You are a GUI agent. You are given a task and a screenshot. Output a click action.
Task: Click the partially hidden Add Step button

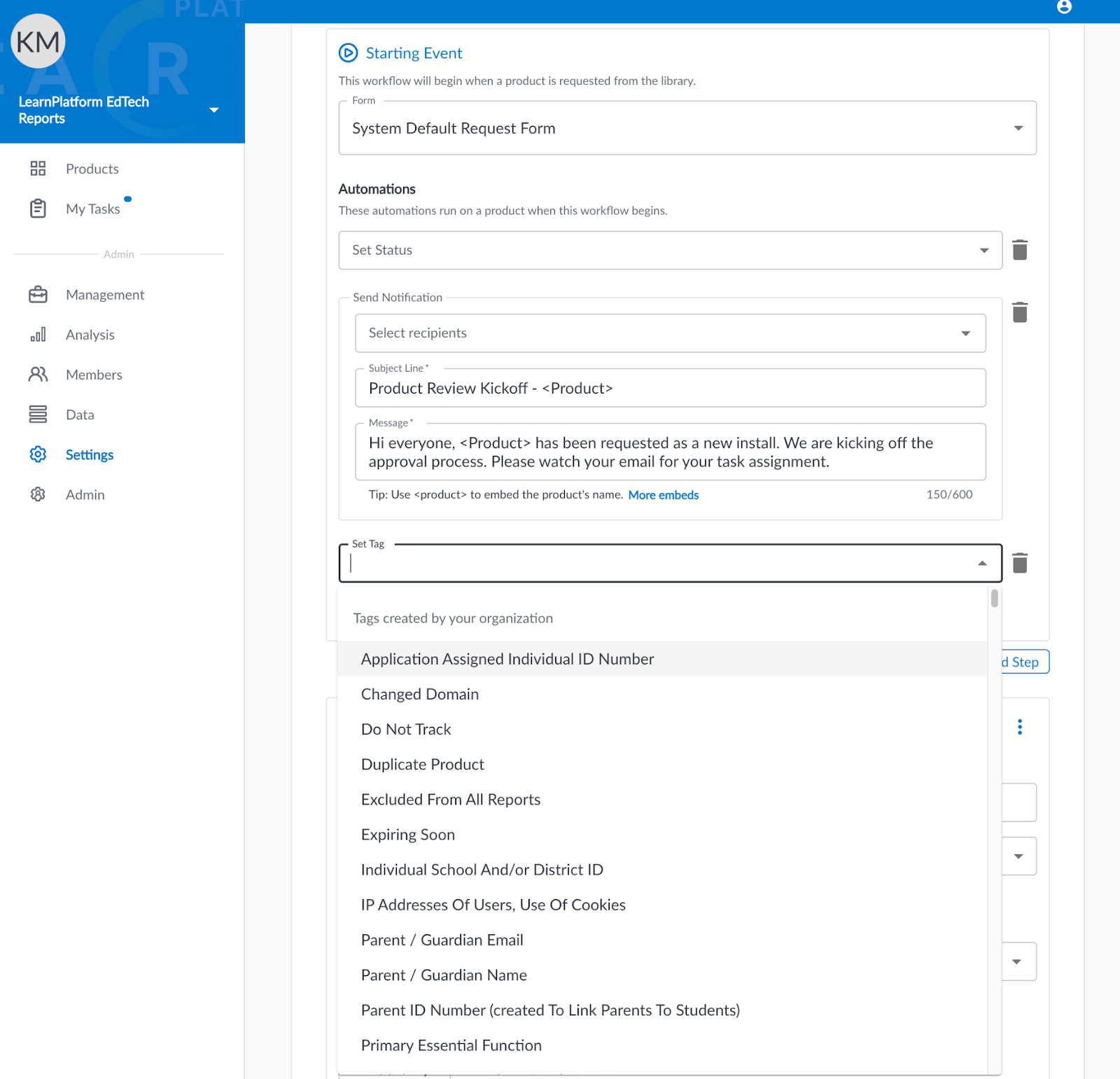[x=1025, y=662]
